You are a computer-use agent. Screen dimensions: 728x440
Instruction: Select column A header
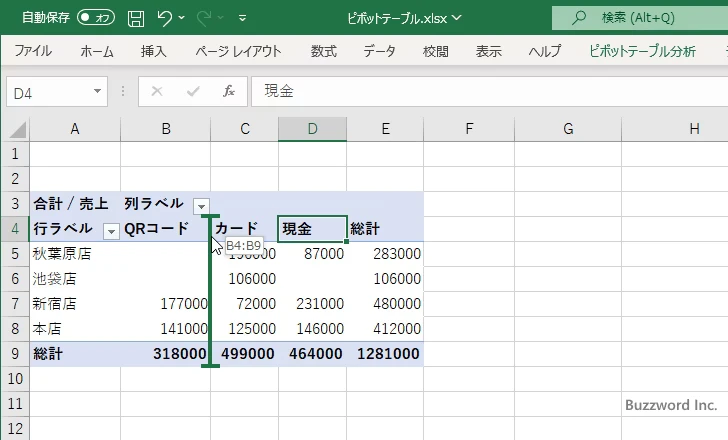(75, 129)
